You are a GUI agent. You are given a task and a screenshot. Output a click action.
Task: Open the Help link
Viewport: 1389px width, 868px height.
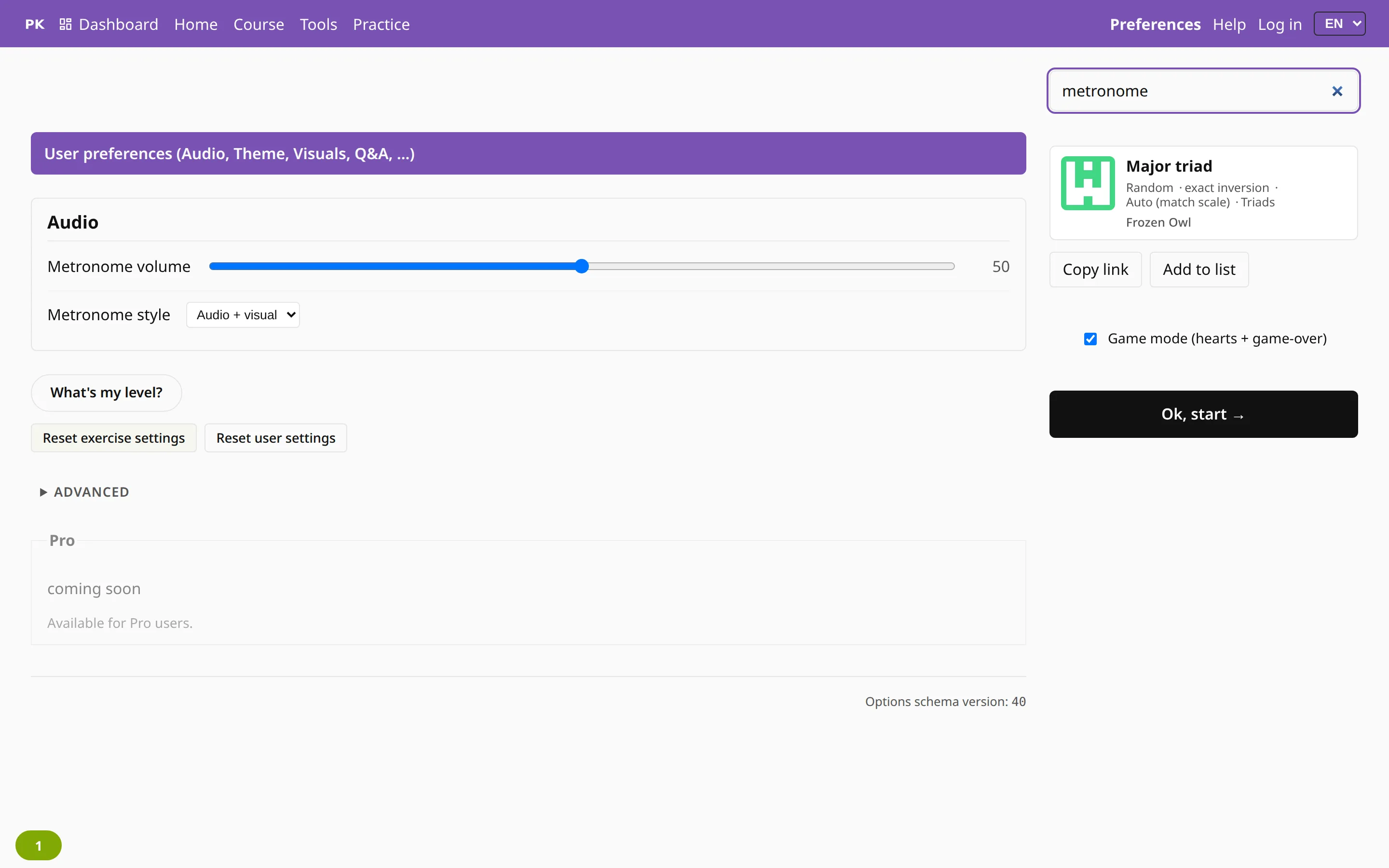pos(1229,24)
